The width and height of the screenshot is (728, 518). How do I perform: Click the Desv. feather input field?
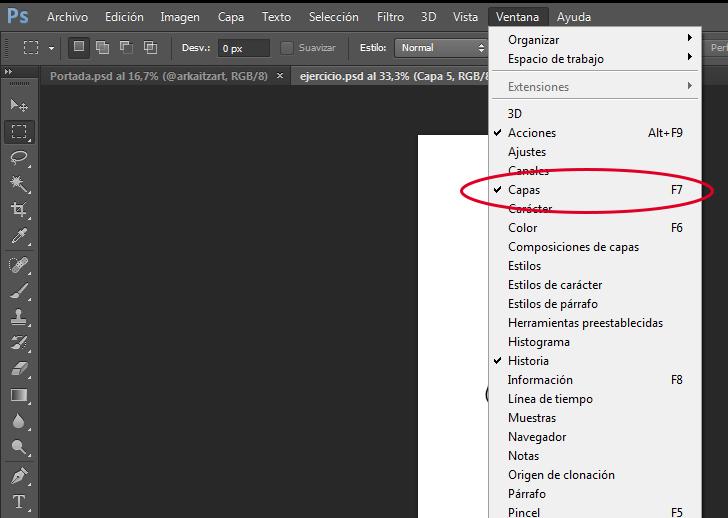[244, 48]
